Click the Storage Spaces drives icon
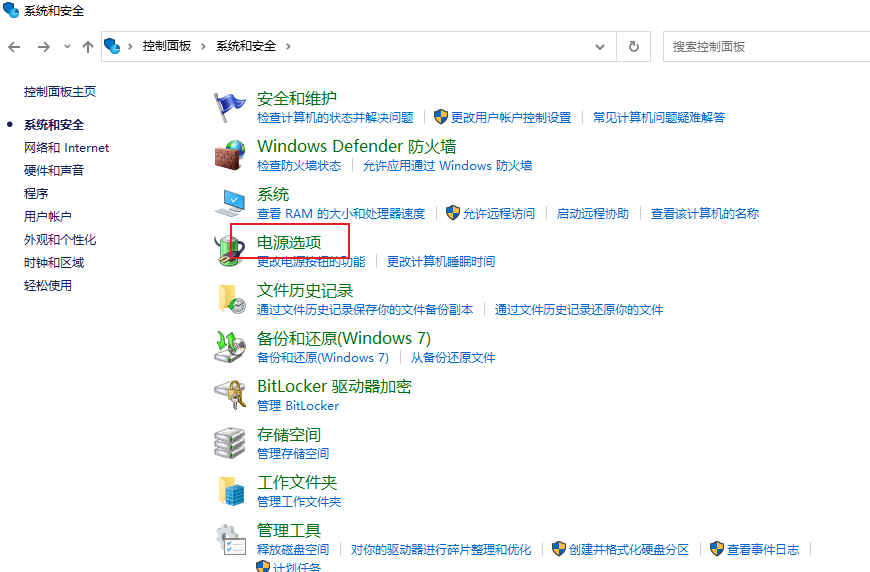870x572 pixels. coord(230,443)
